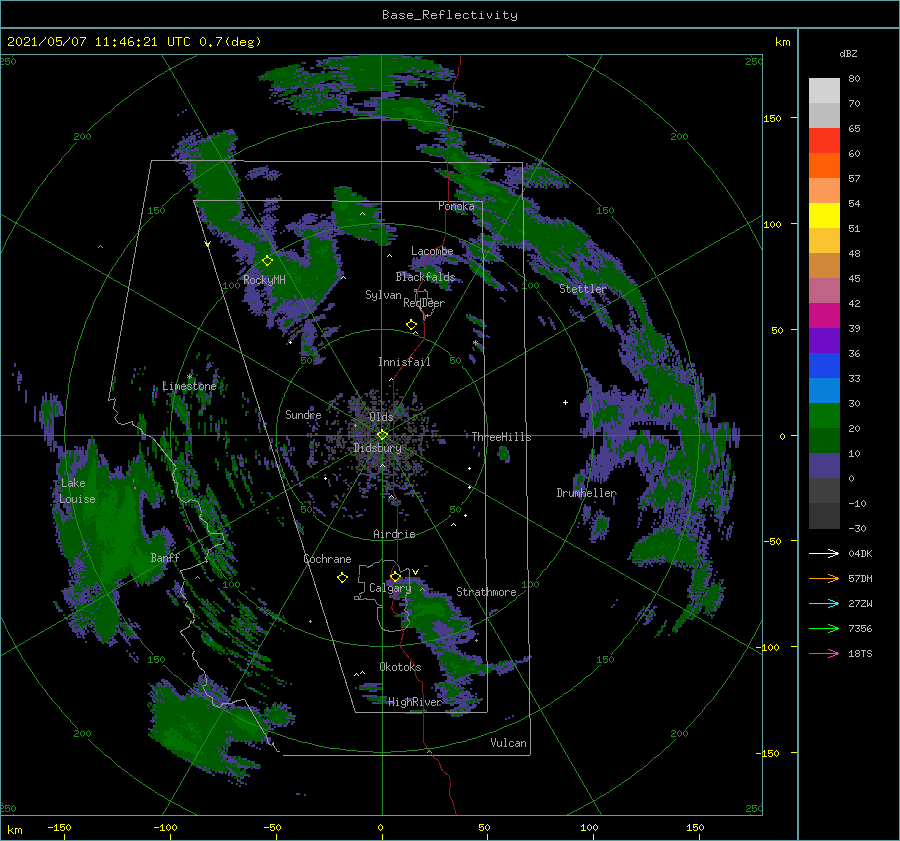900x841 pixels.
Task: Click the Banff label
Action: pos(165,558)
